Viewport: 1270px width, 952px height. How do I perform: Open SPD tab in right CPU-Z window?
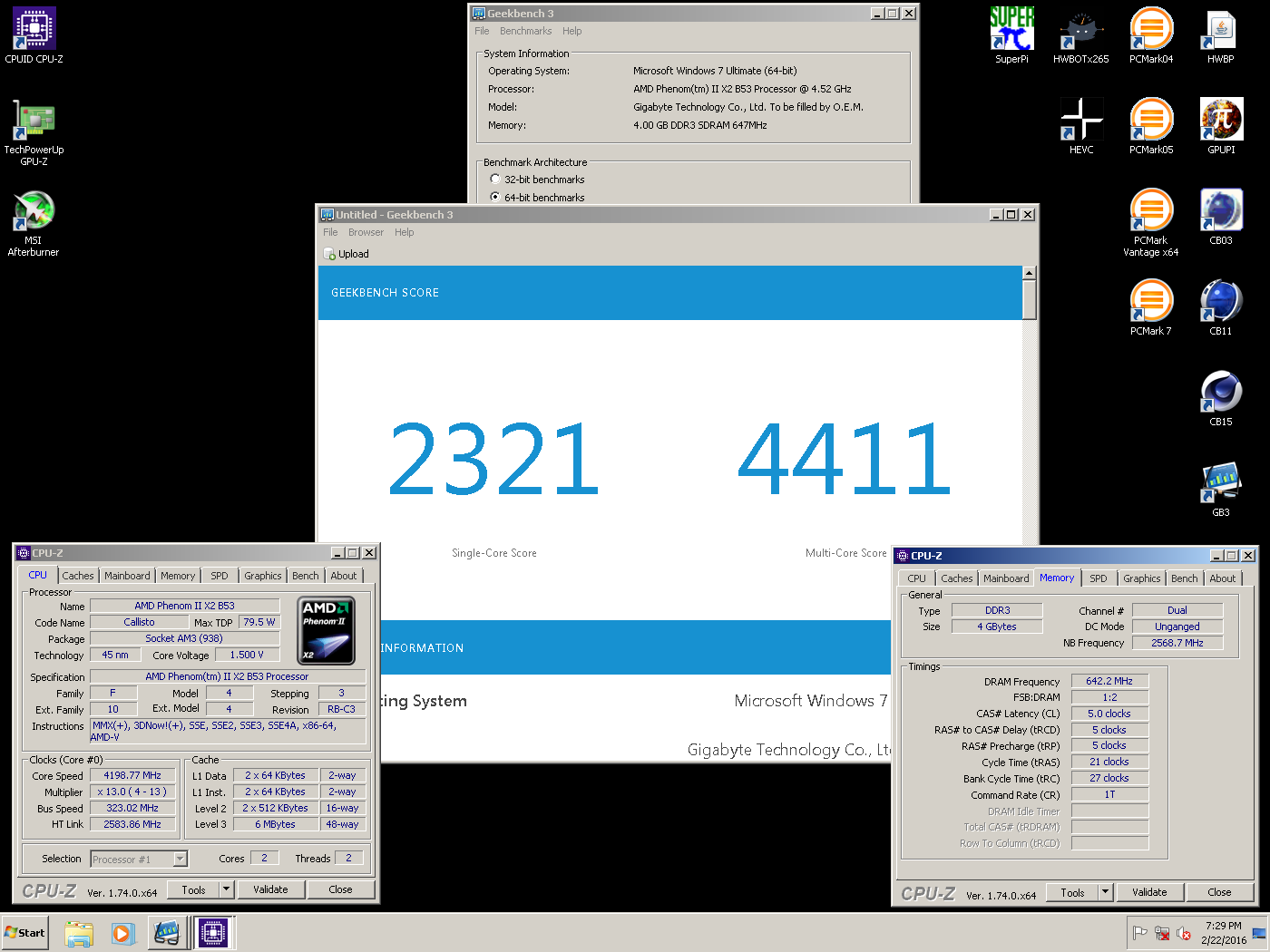coord(1099,578)
